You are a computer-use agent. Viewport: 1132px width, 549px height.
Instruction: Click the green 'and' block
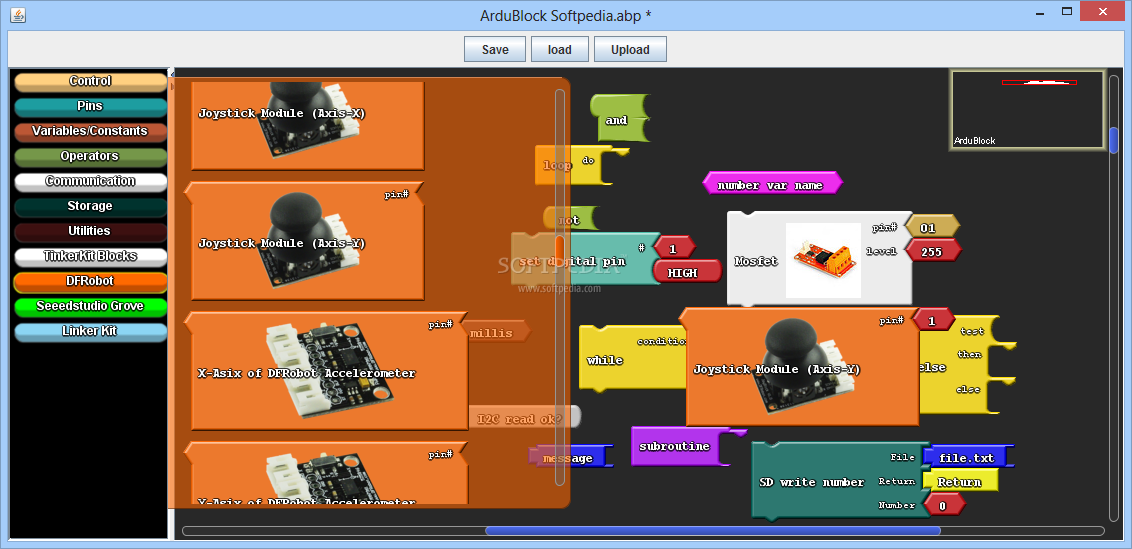click(x=619, y=118)
